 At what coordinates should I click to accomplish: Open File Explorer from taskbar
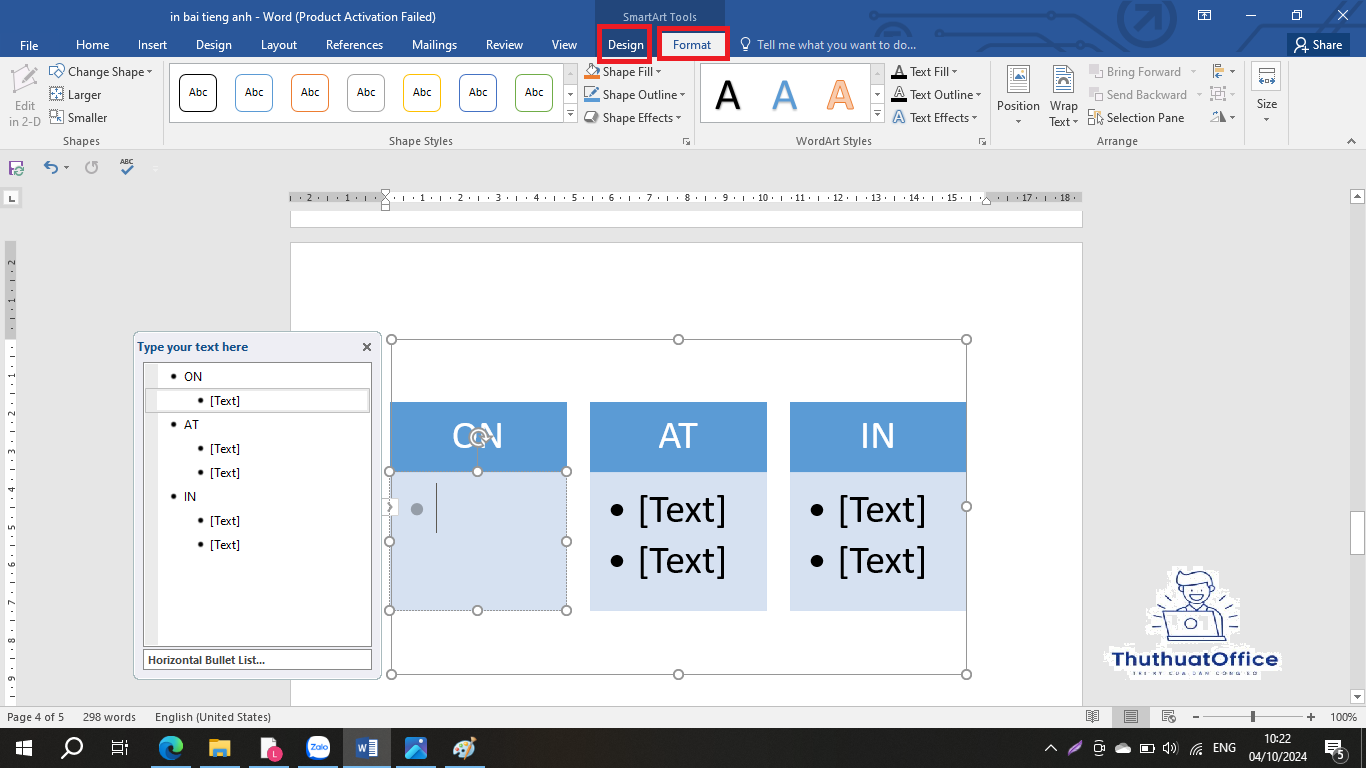[220, 748]
